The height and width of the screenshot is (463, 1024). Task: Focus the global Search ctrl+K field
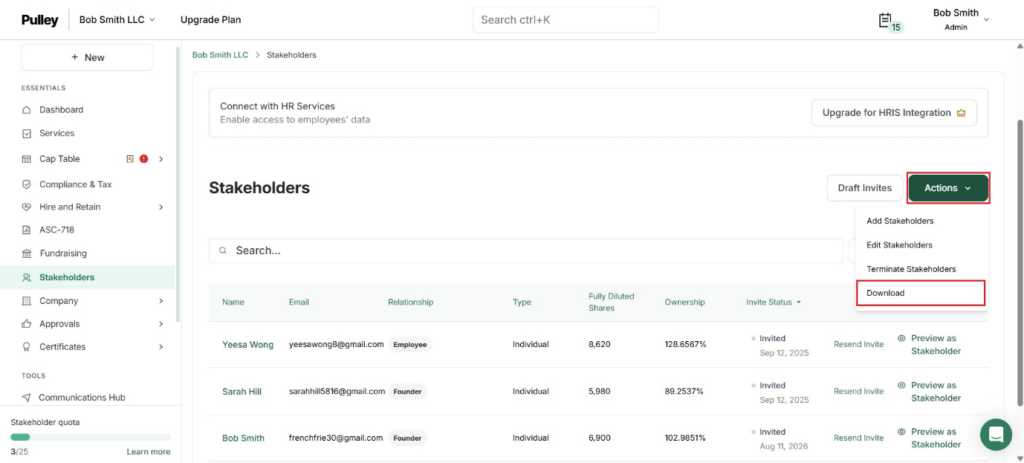(566, 20)
